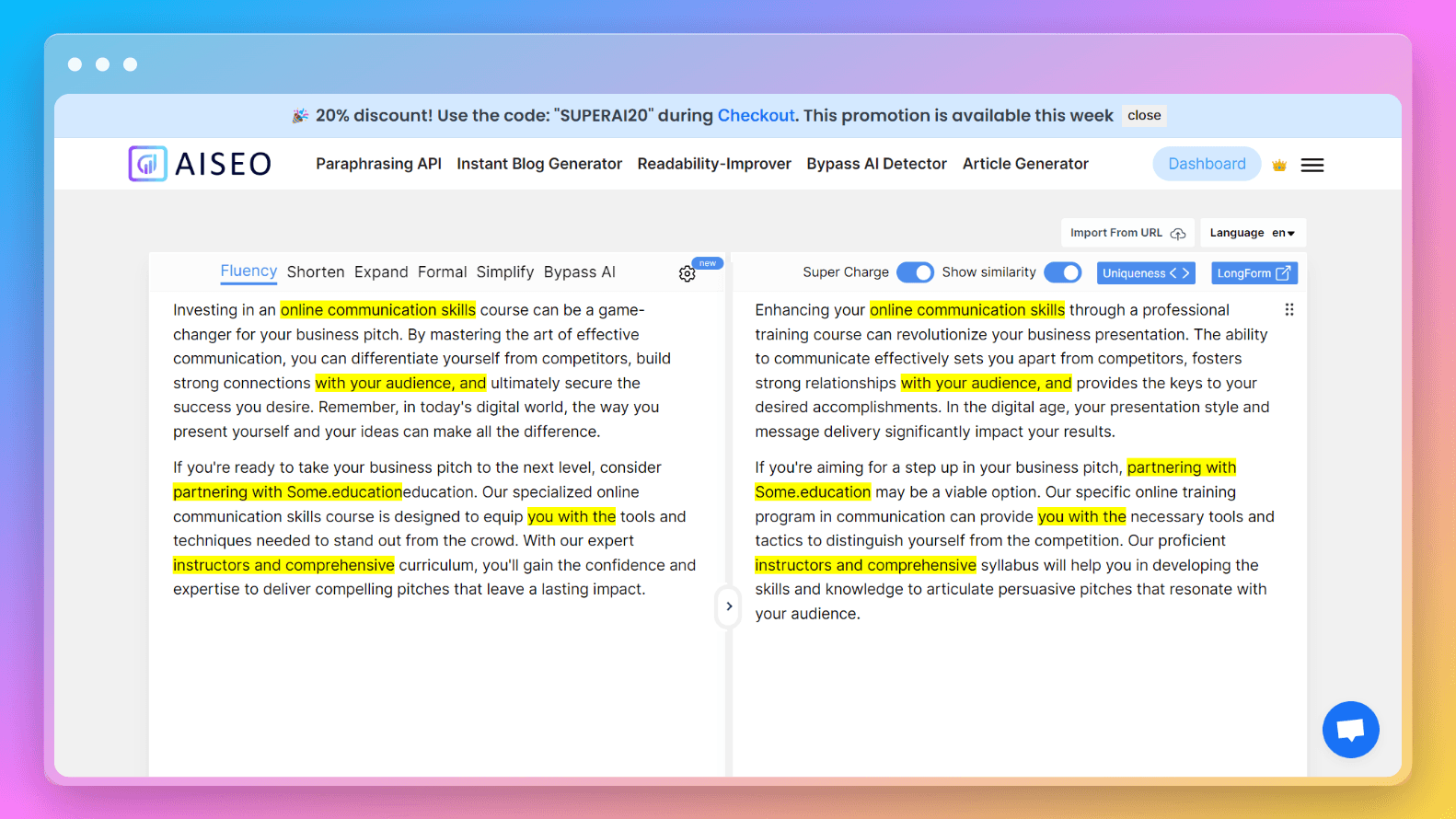Follow the Checkout link in promo banner
The image size is (1456, 819).
[756, 116]
